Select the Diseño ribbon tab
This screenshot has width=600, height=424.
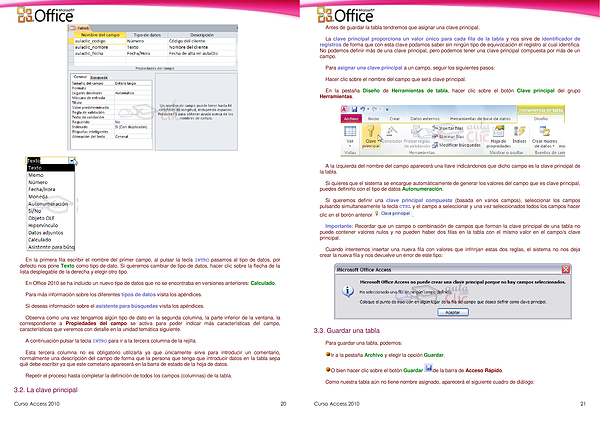tap(541, 119)
